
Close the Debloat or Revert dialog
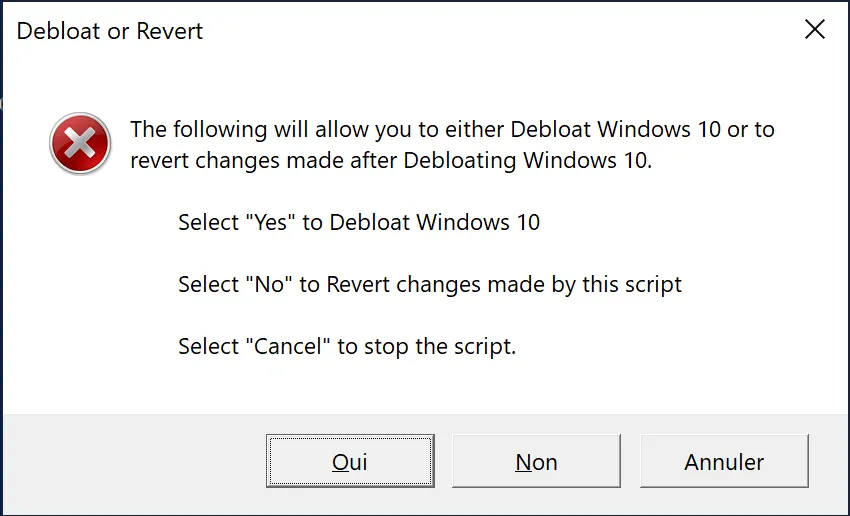coord(815,30)
